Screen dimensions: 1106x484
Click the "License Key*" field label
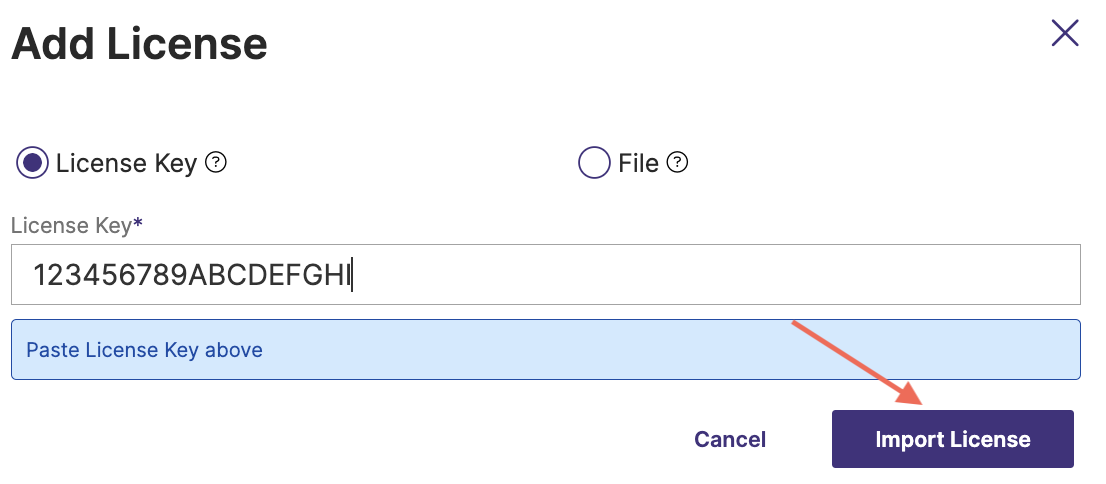pos(71,226)
